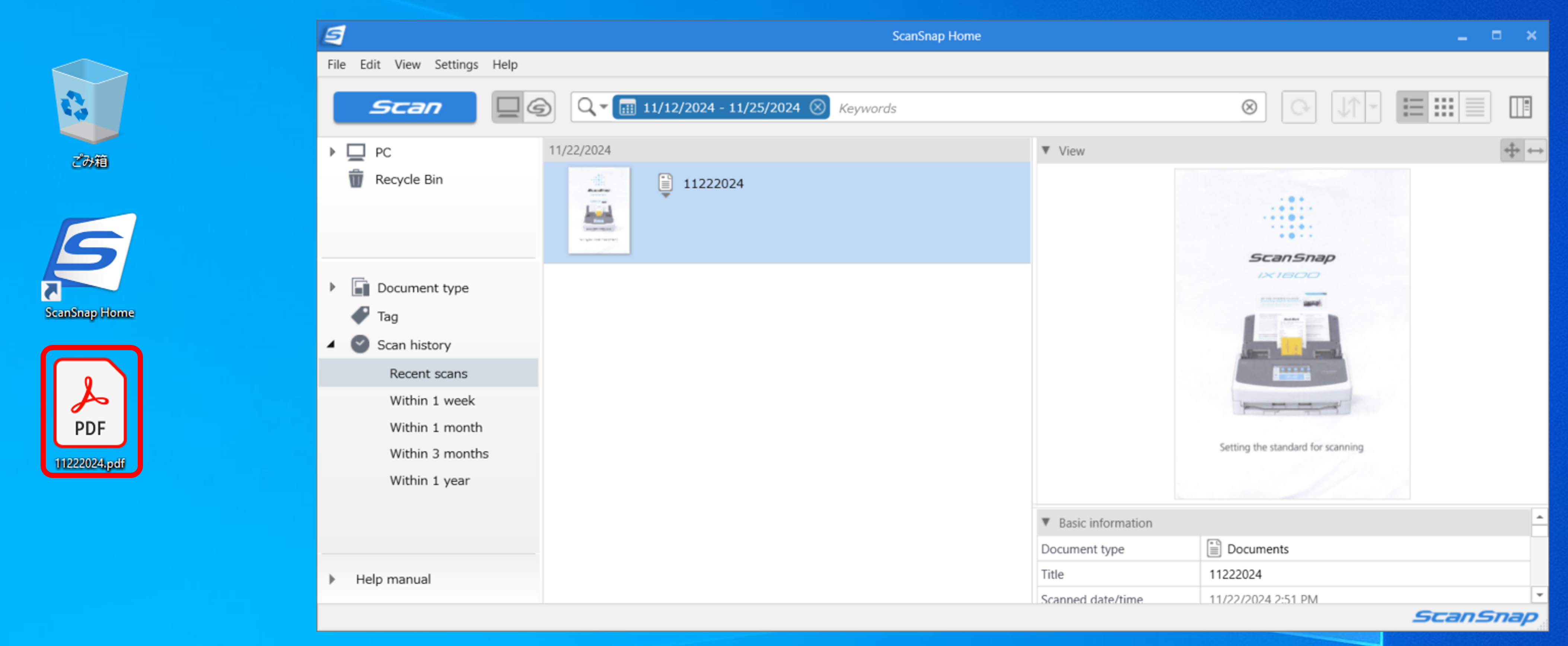
Task: Open the File menu
Action: coord(336,64)
